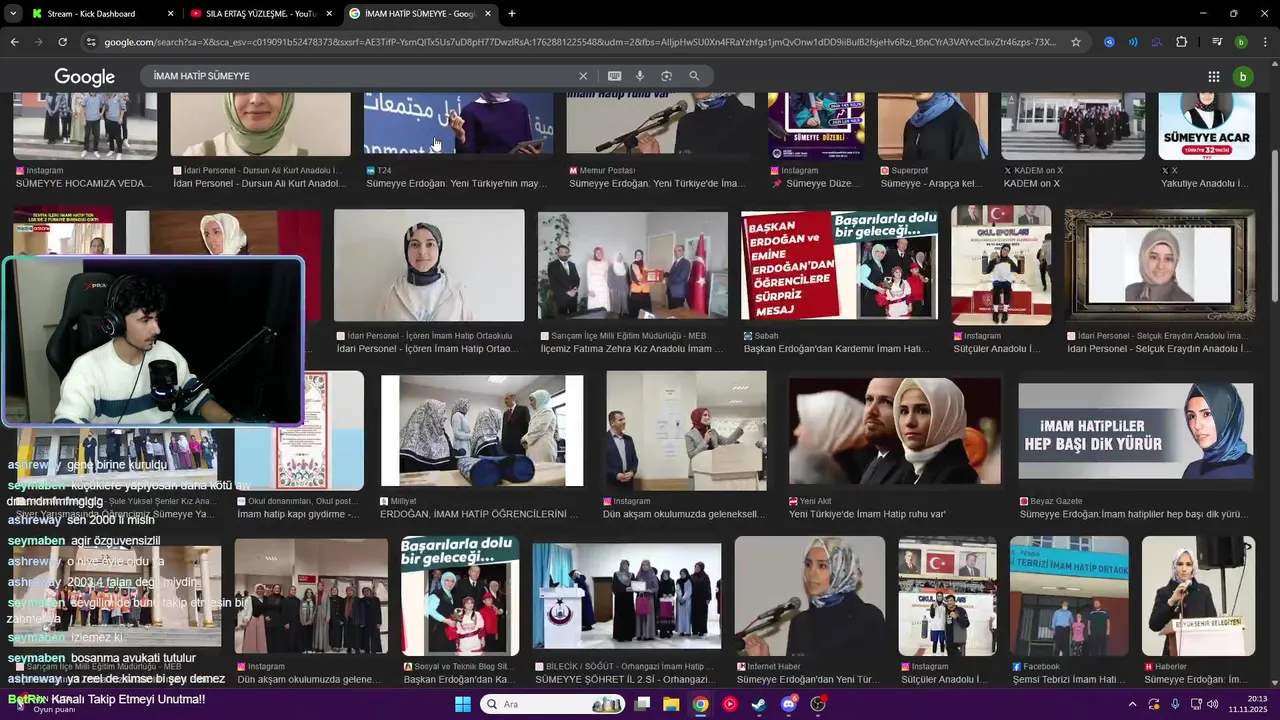
Task: Bookmark this page with star icon
Action: tap(1076, 42)
